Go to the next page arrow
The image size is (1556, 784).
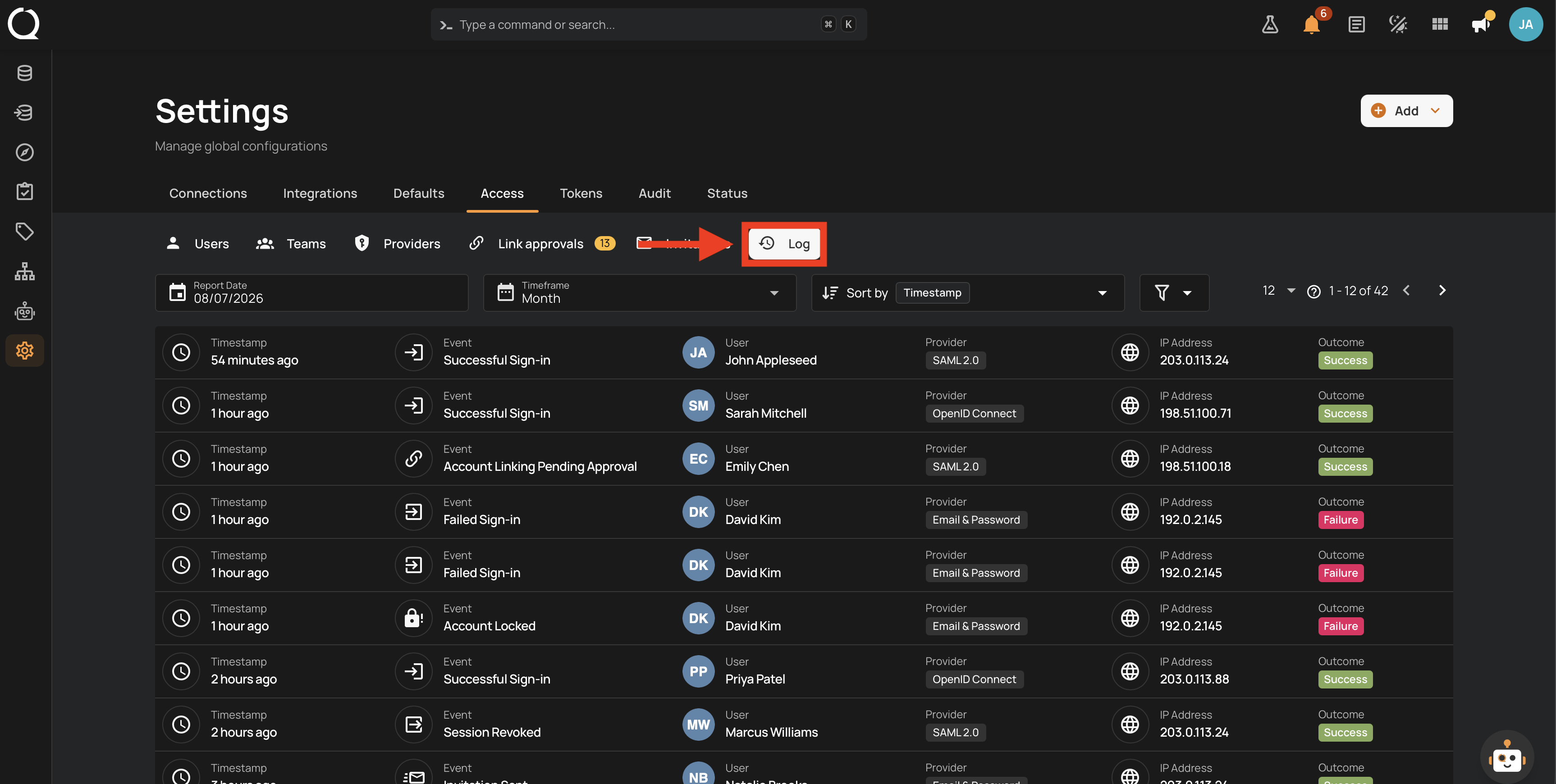[x=1442, y=291]
